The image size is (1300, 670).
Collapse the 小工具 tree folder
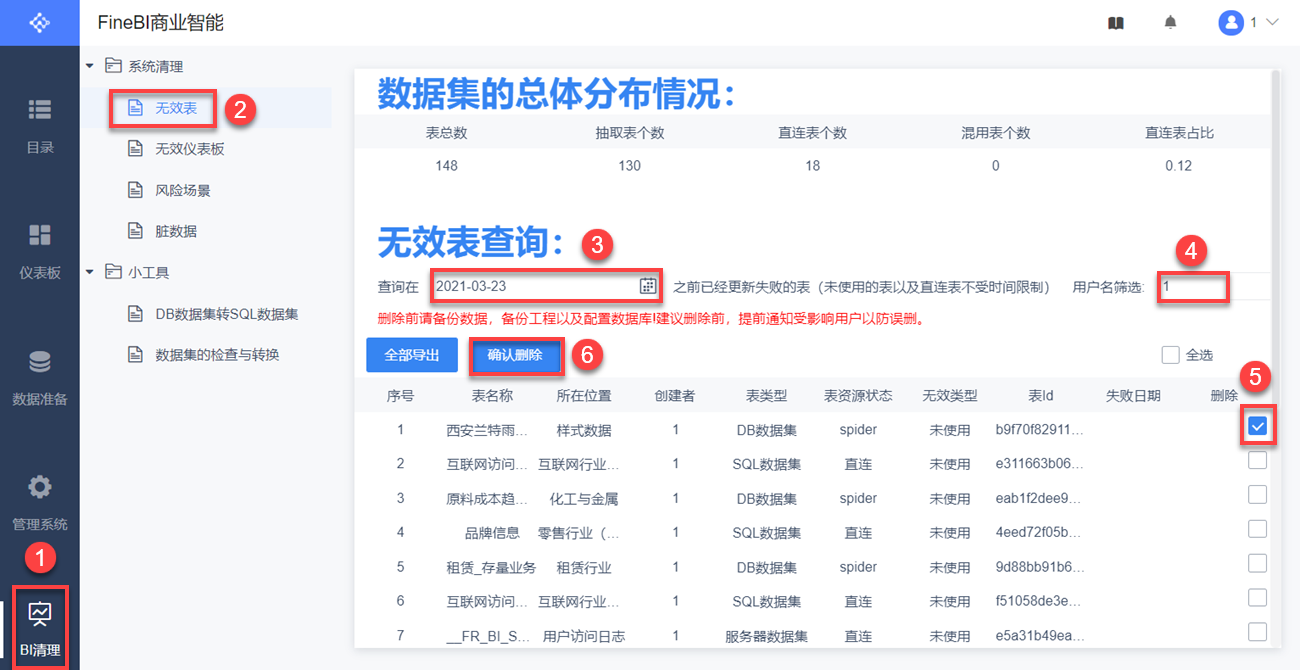click(x=90, y=272)
